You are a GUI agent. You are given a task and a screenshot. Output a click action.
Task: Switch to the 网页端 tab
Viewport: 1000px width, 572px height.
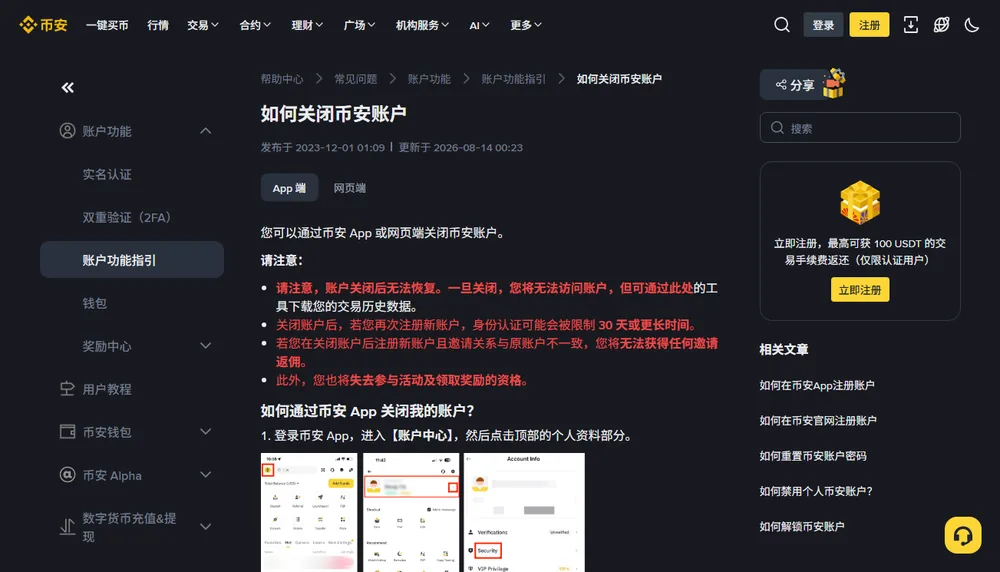[349, 188]
